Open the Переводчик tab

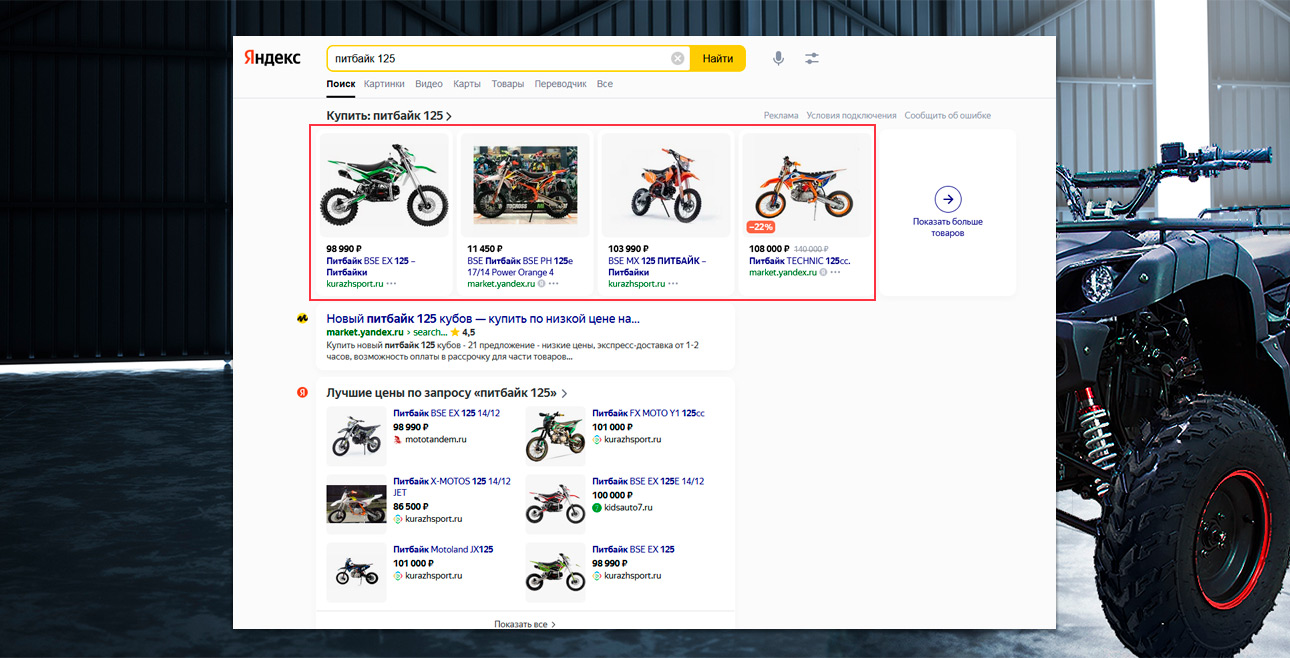click(560, 84)
